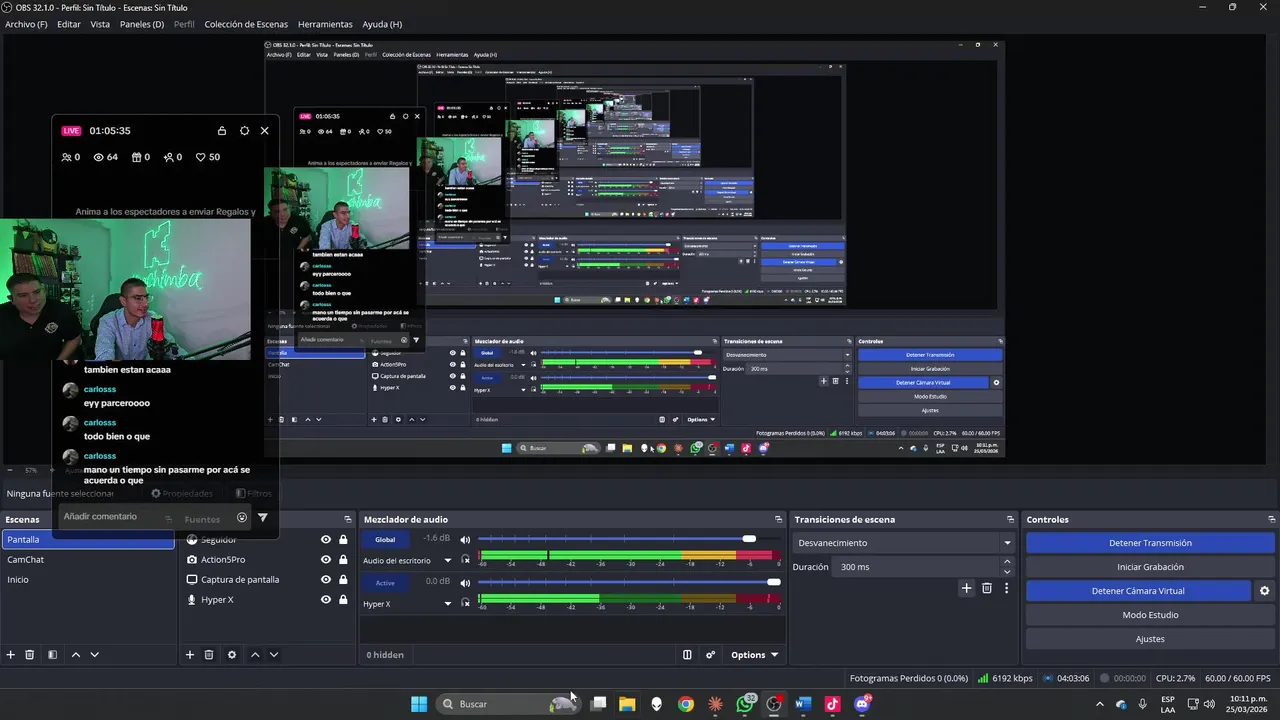This screenshot has height=720, width=1280.
Task: Open advanced audio properties gears in mixer
Action: point(711,655)
